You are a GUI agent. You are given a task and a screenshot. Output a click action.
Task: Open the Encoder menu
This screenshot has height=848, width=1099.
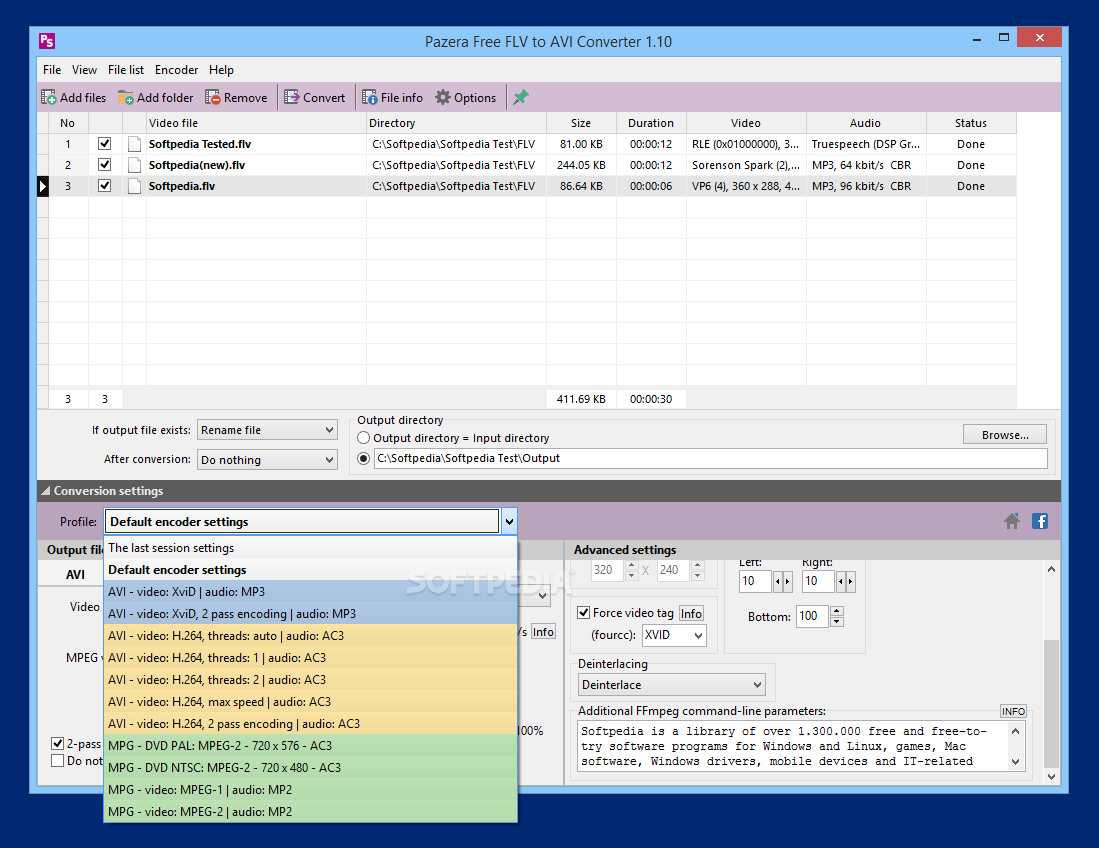tap(177, 69)
